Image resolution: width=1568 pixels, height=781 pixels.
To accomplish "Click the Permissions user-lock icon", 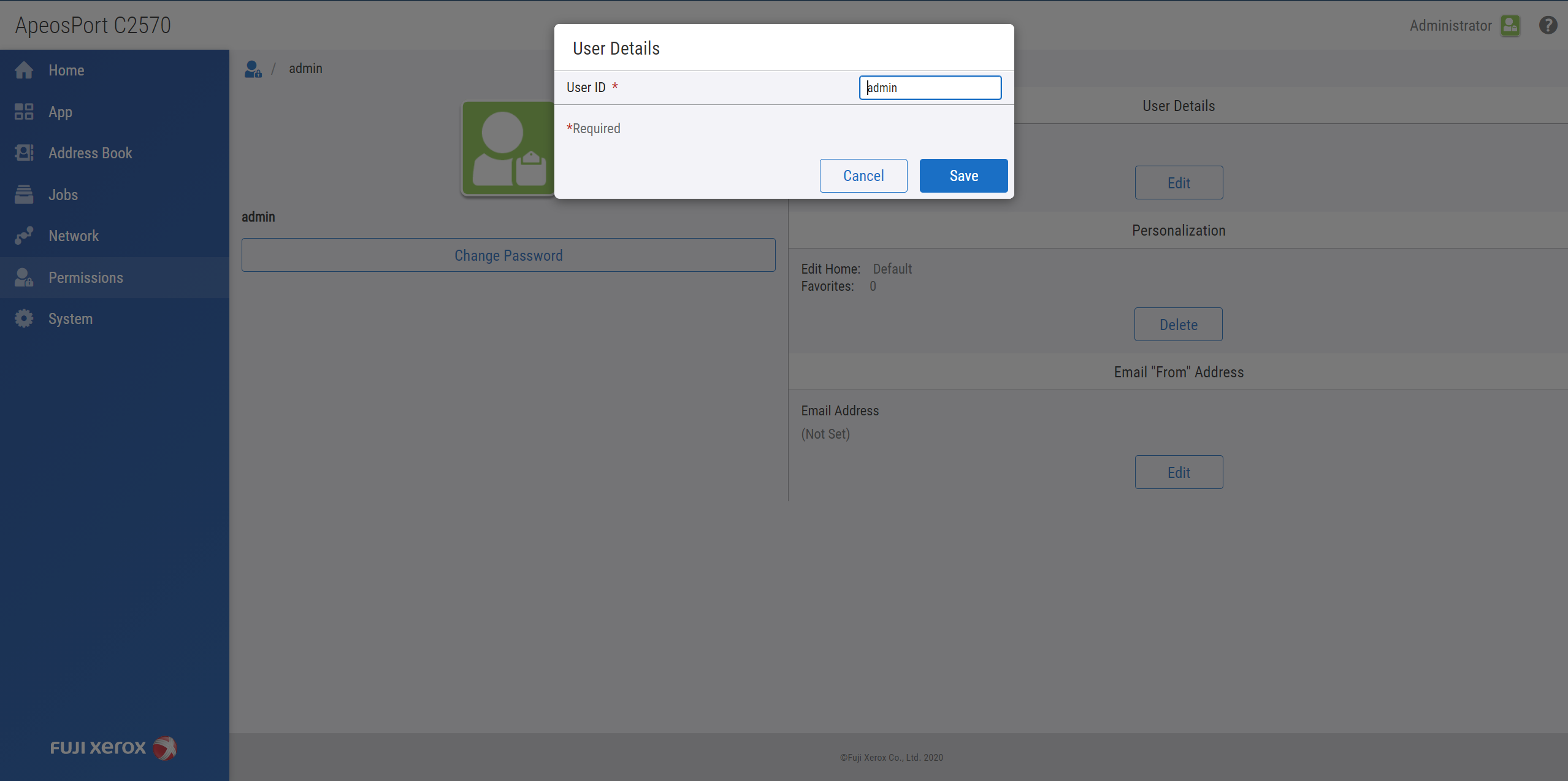I will point(24,277).
